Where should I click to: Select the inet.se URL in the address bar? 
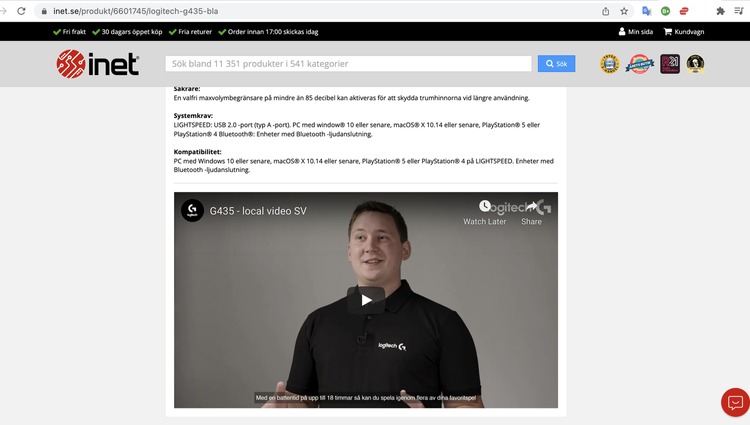135,11
